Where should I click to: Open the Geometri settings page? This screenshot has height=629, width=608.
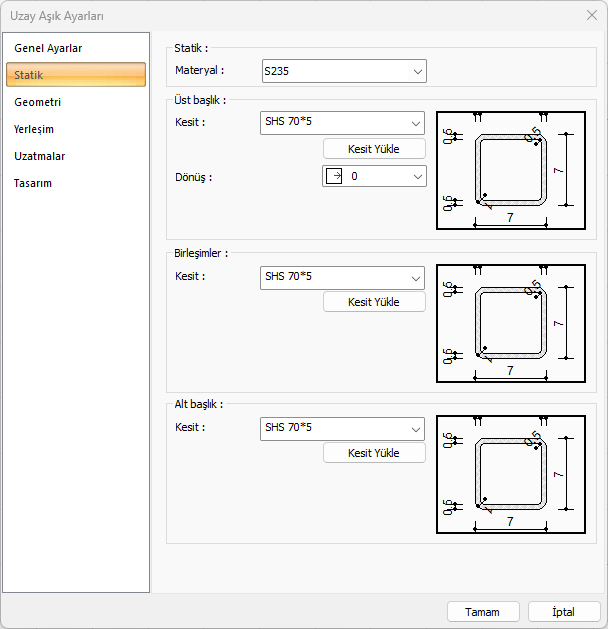coord(38,102)
